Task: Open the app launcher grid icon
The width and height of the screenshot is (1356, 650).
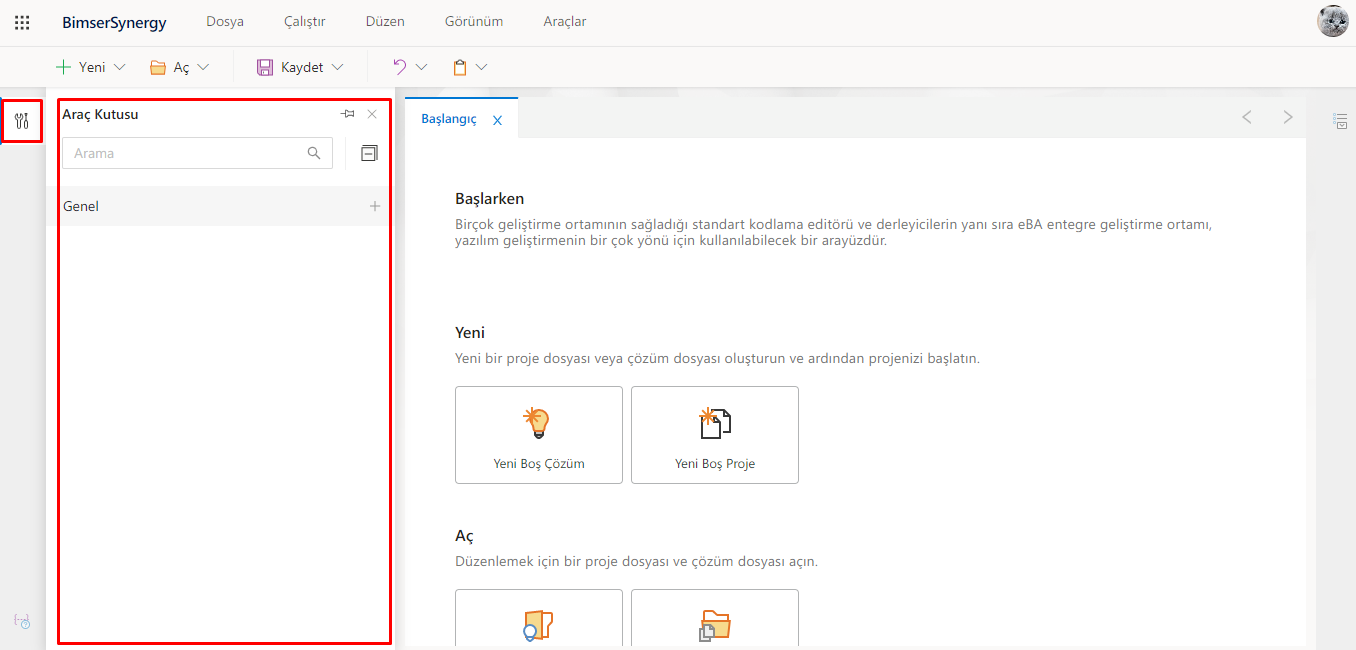Action: click(x=22, y=22)
